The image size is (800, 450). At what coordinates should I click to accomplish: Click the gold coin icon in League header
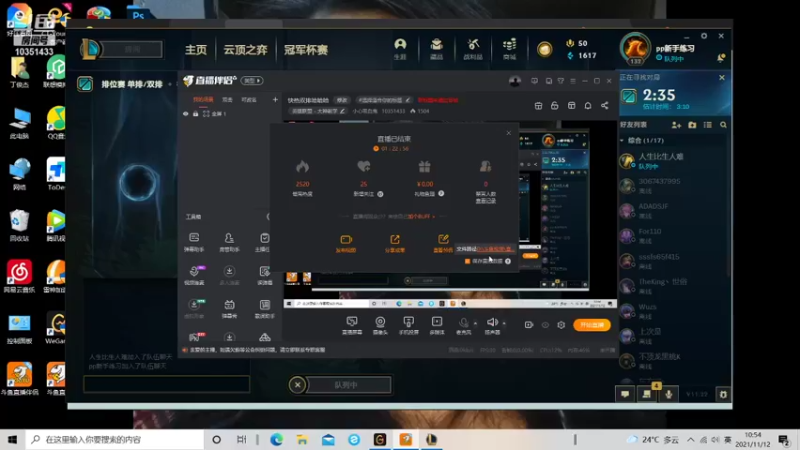click(544, 49)
